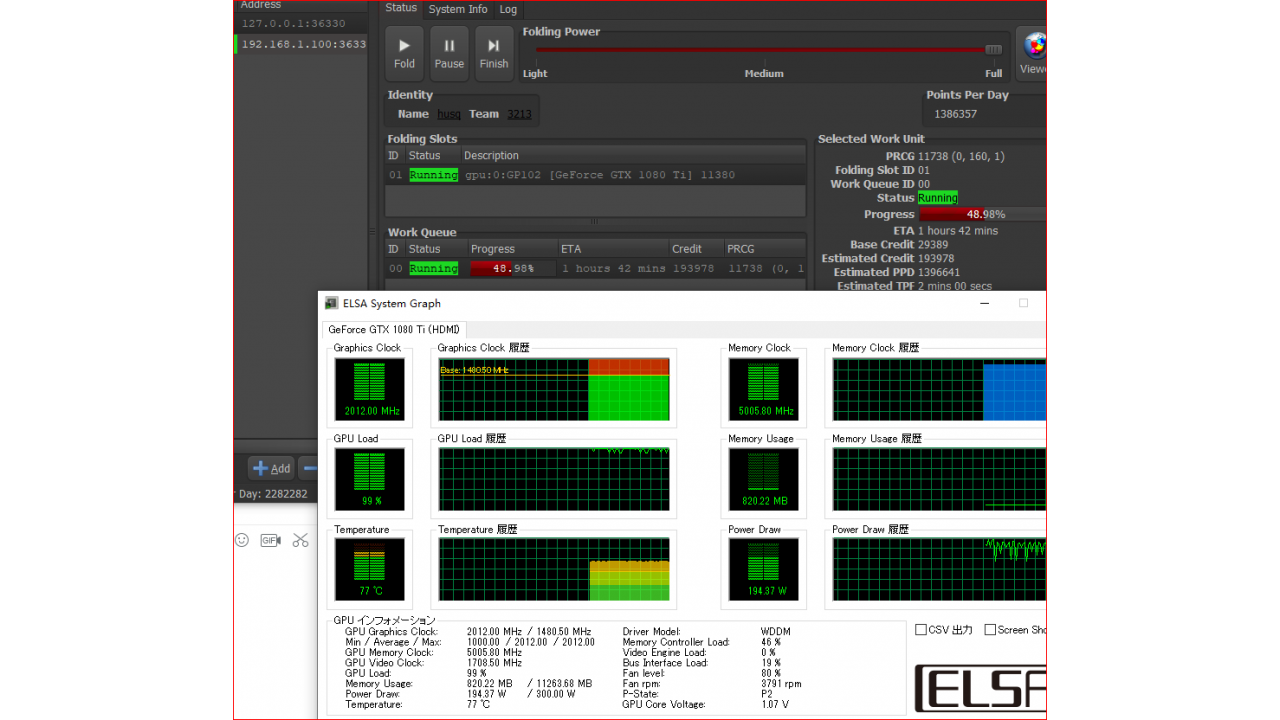Open team 3213 link
Viewport: 1280px width, 720px height.
pos(519,114)
